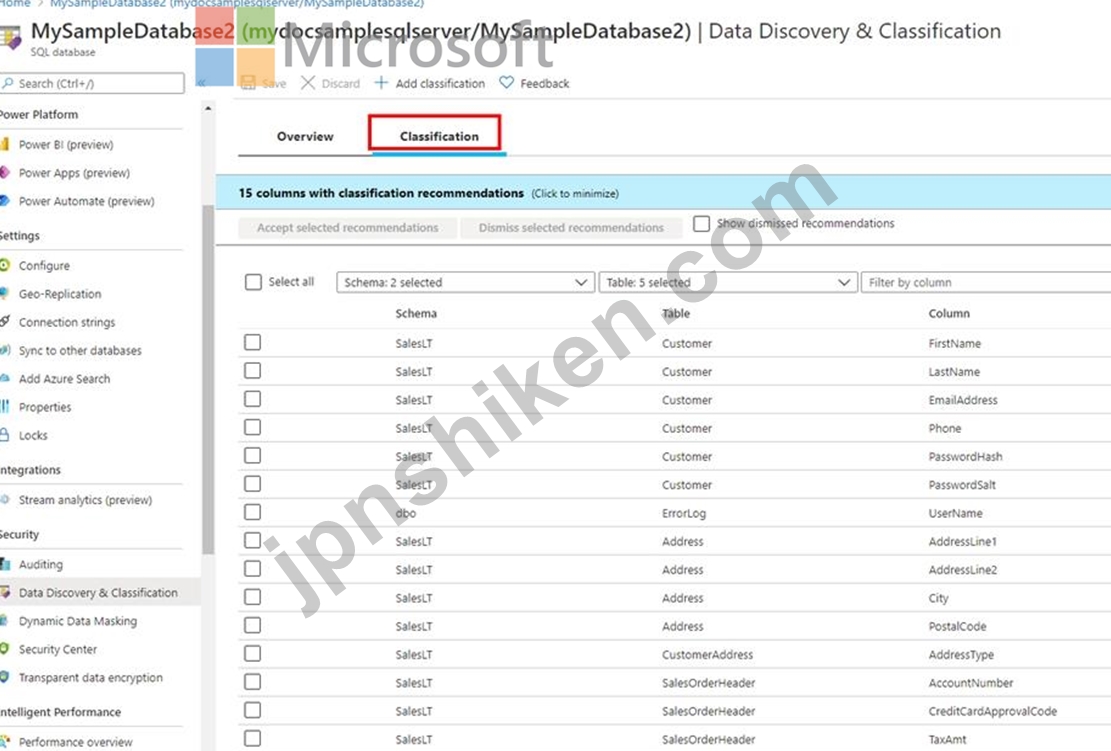
Task: Open Power Automate (preview) icon
Action: click(4, 201)
